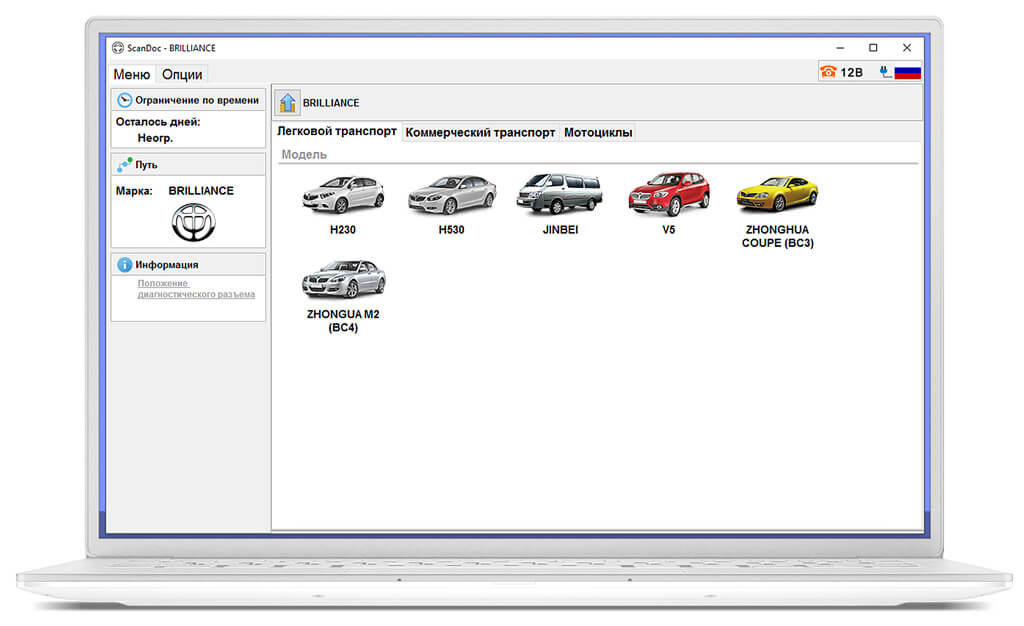Image resolution: width=1024 pixels, height=626 pixels.
Task: Click the 12B voltage indicator
Action: [x=851, y=72]
